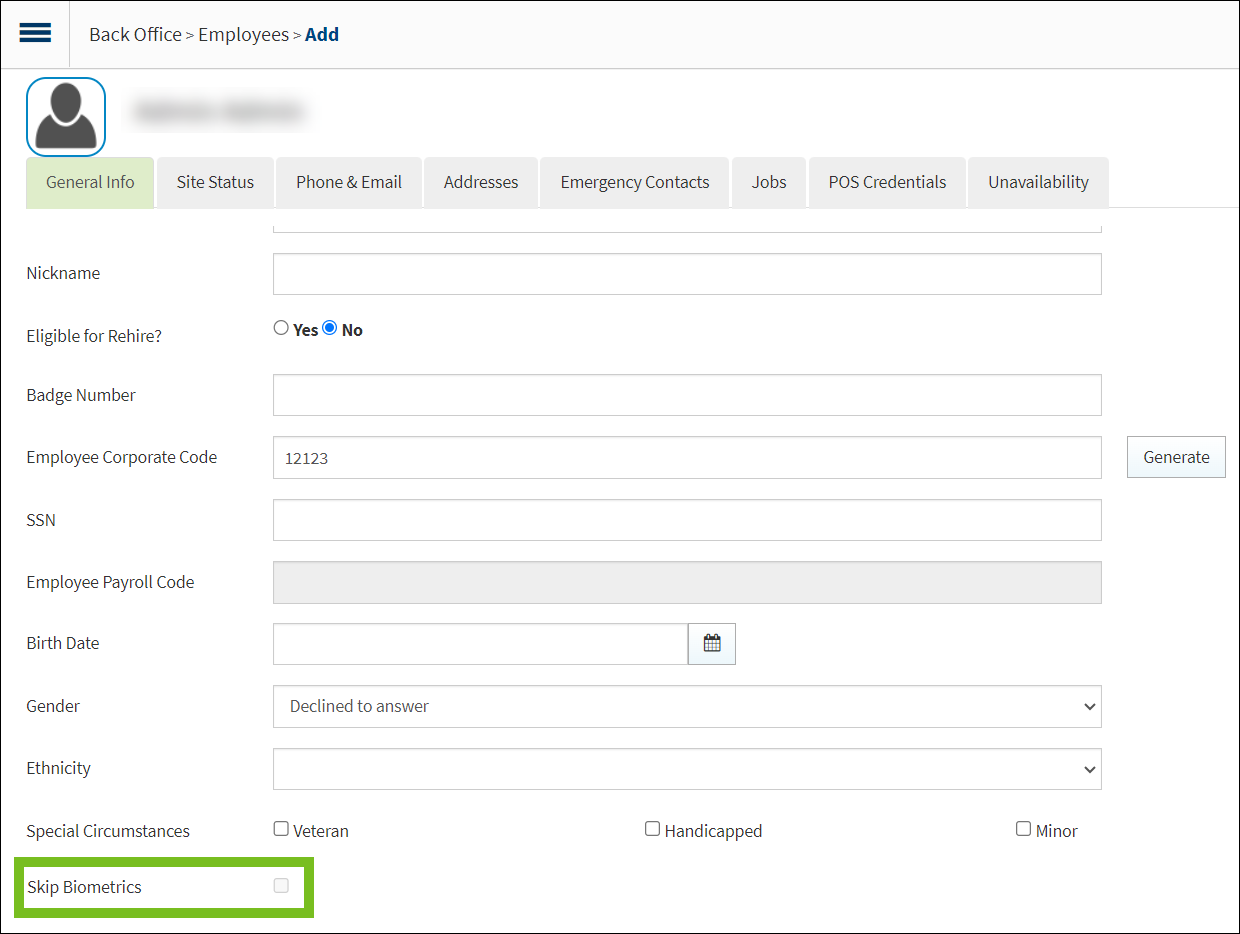Focus the SSN input field
The width and height of the screenshot is (1240, 934).
(686, 520)
